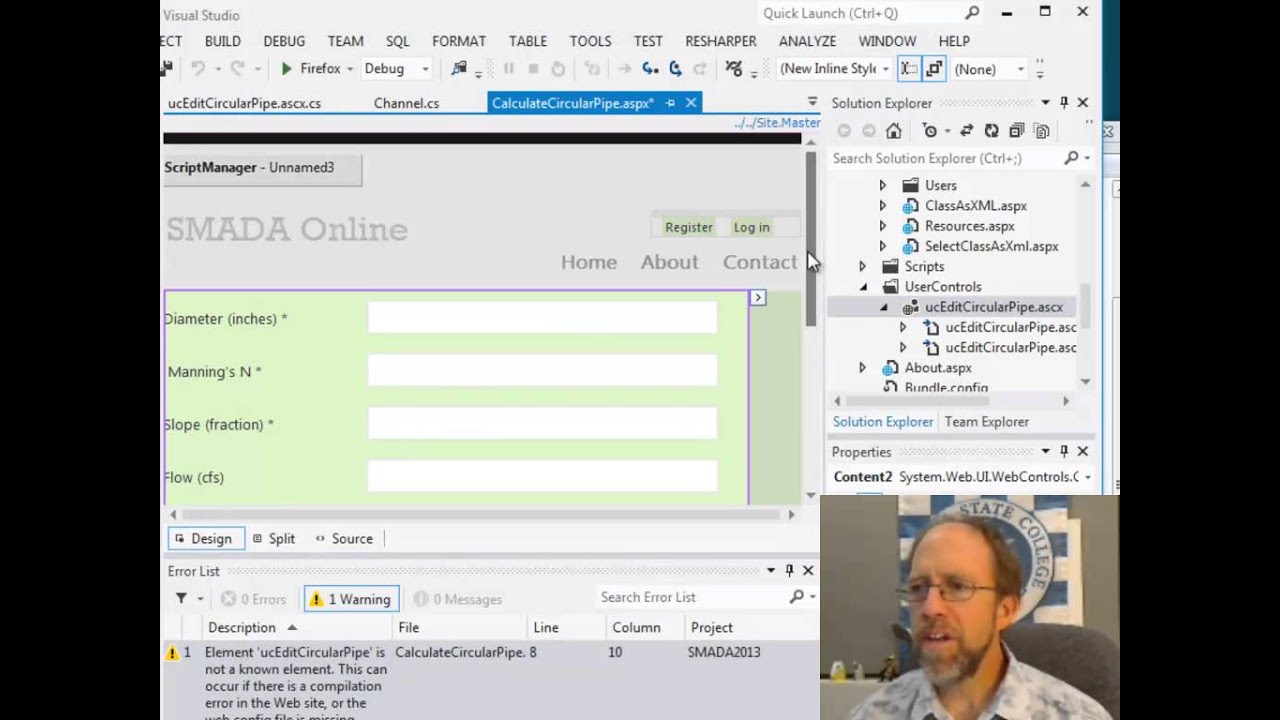Click the Error List filter funnel icon

(181, 598)
